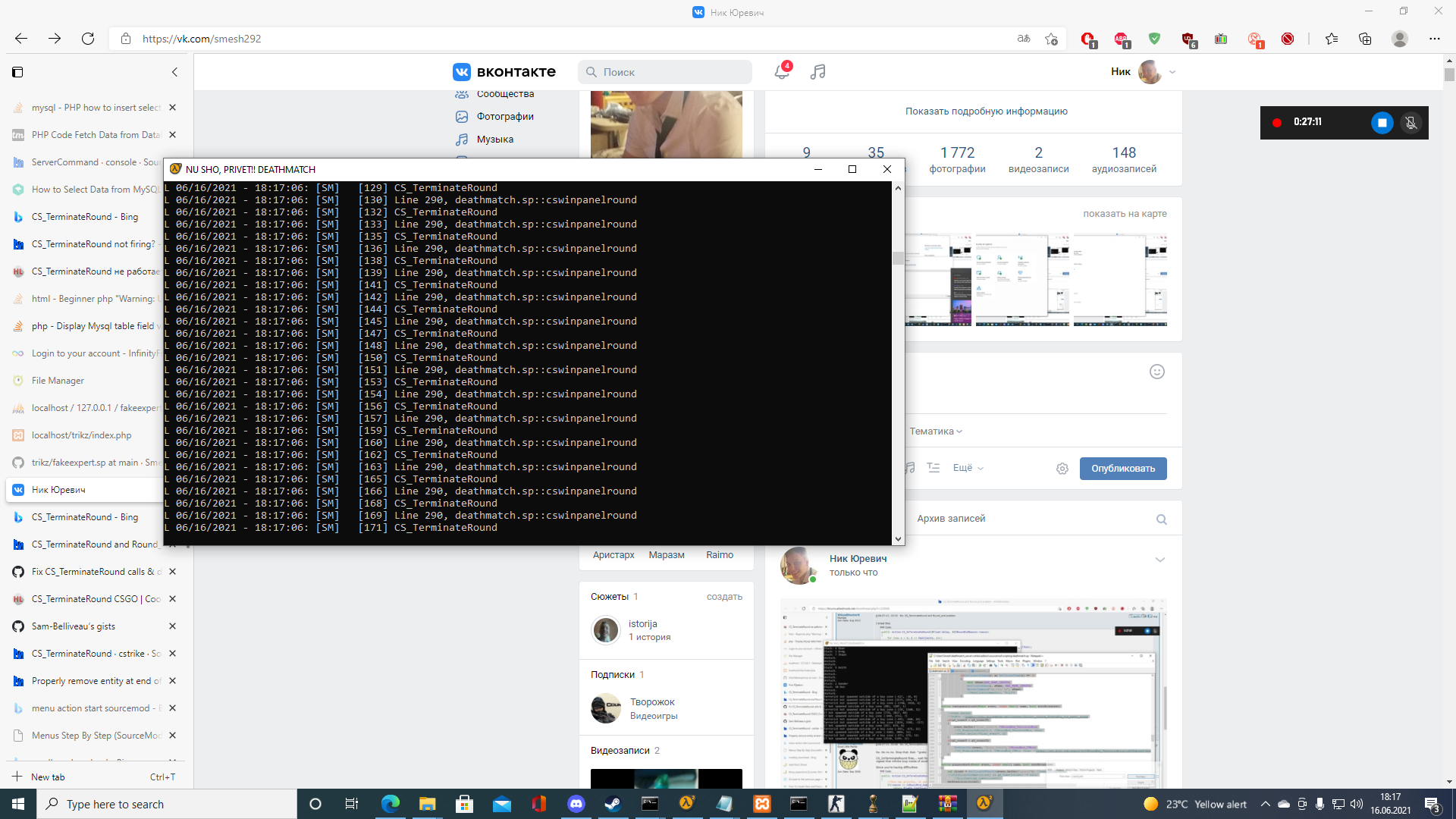Toggle the favorites star in the address bar

pos(1051,39)
